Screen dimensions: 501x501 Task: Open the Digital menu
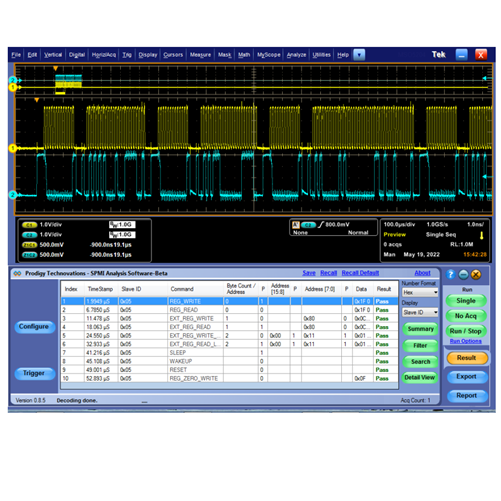pyautogui.click(x=77, y=55)
